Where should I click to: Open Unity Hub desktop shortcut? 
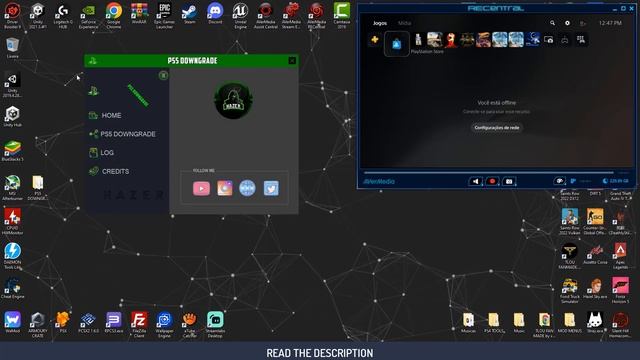click(12, 116)
